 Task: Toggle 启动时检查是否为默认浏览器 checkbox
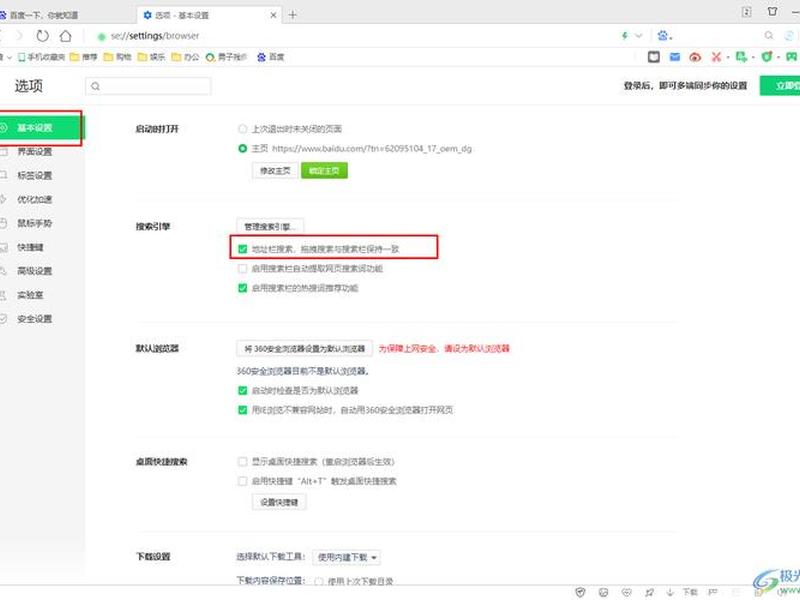(x=243, y=390)
